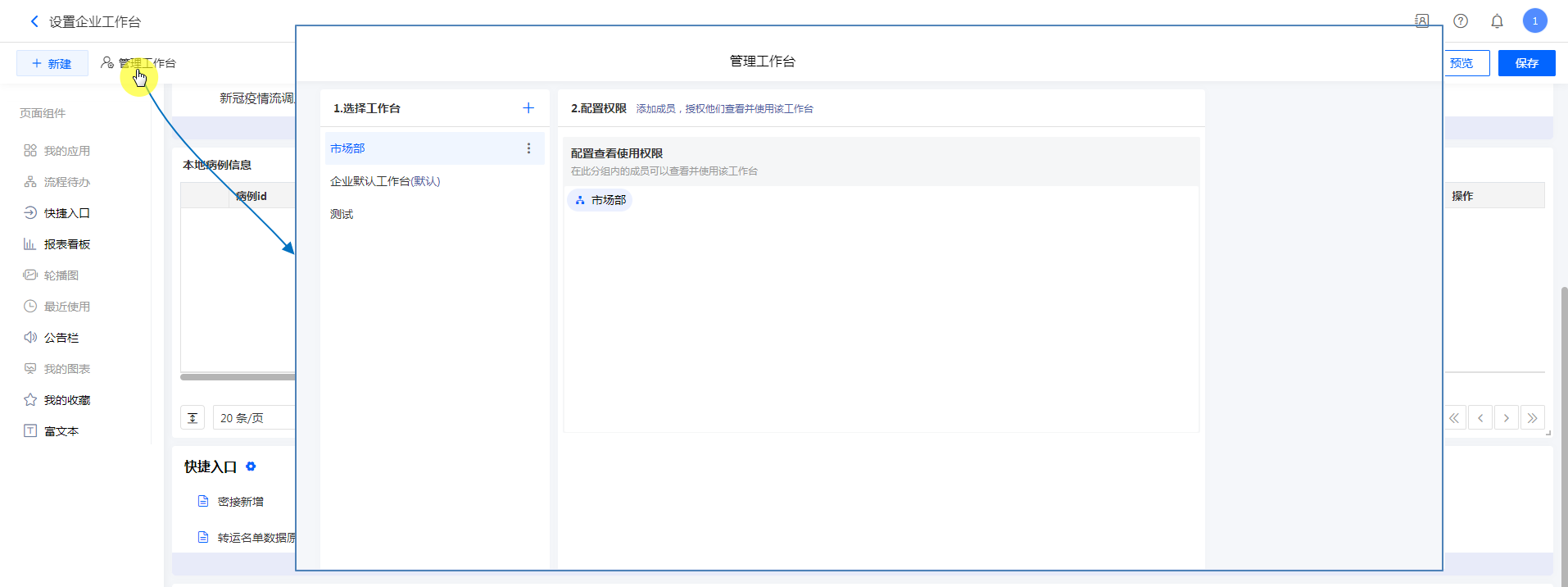The width and height of the screenshot is (1568, 587).
Task: Open the help question mark icon
Action: [x=1461, y=21]
